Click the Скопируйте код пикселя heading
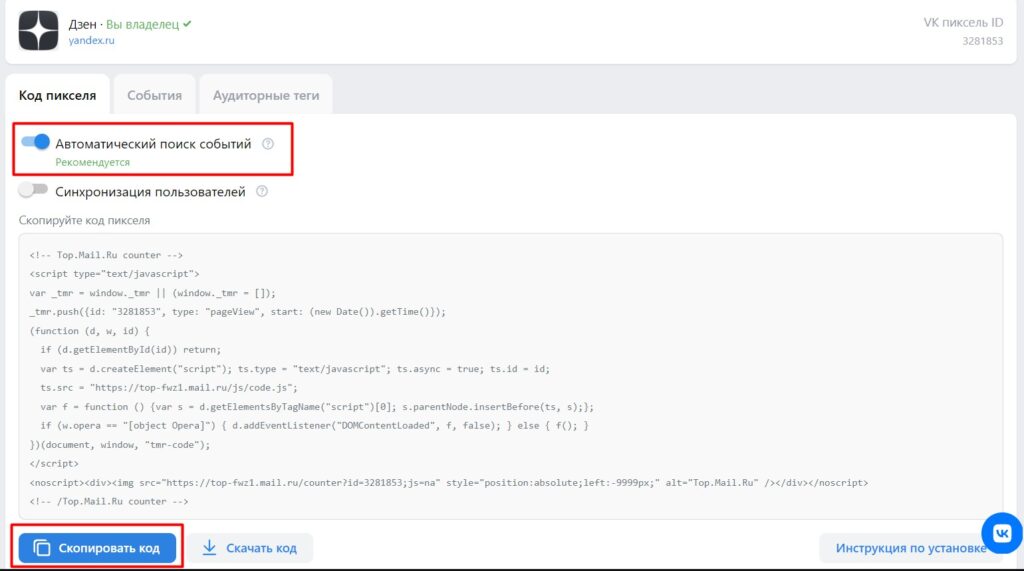Viewport: 1024px width, 571px height. (x=84, y=220)
